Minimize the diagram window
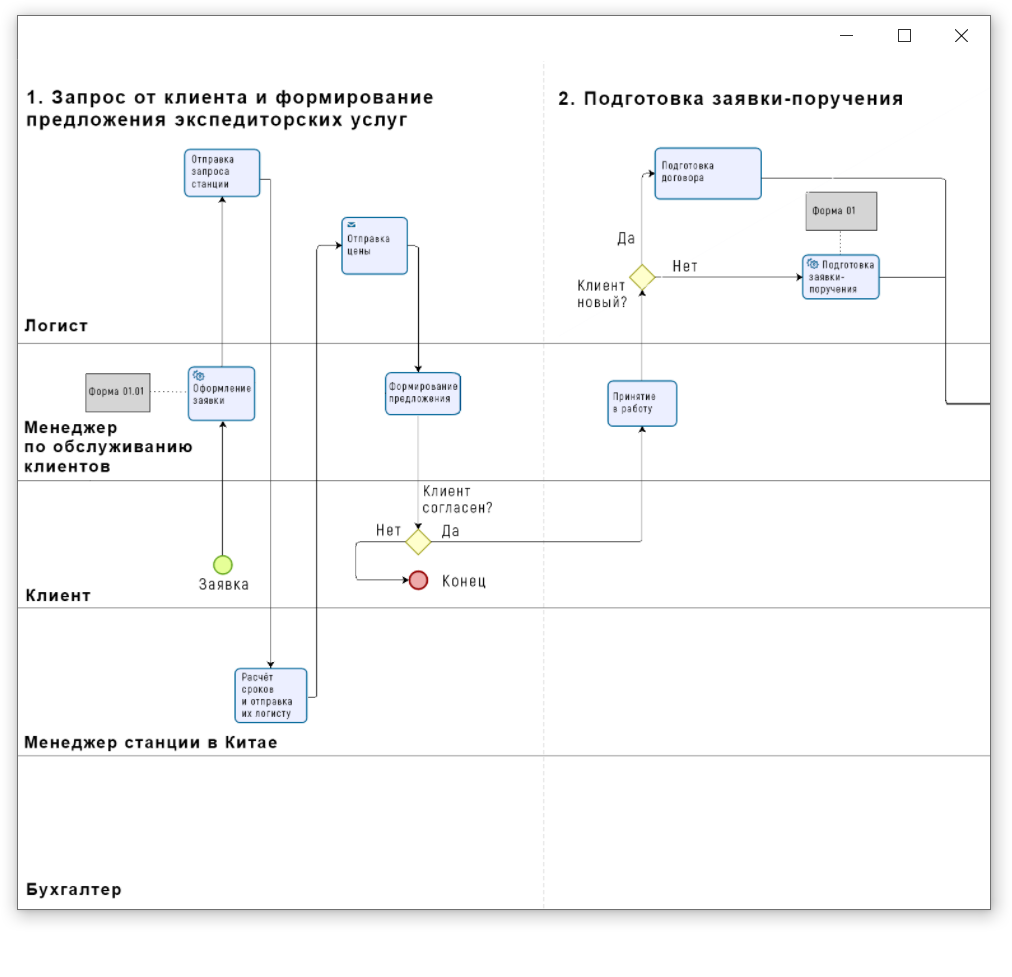Image resolution: width=1012 pixels, height=977 pixels. pos(847,36)
